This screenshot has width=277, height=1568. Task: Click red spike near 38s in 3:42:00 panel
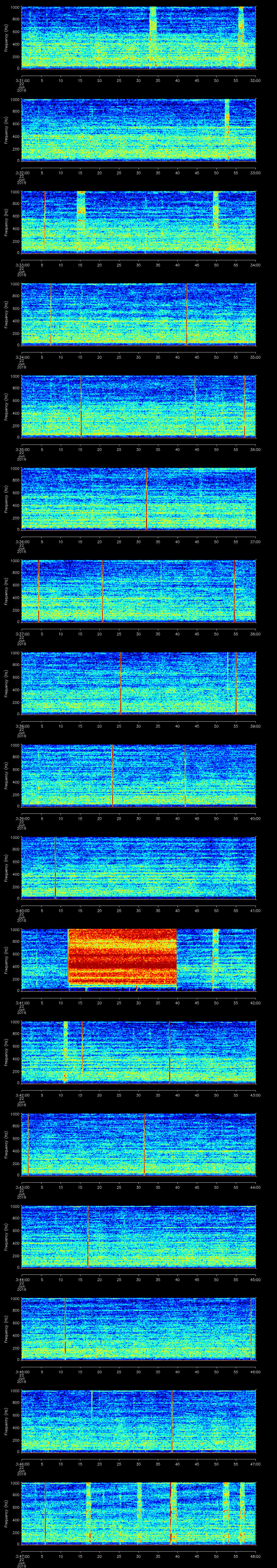pos(169,1051)
